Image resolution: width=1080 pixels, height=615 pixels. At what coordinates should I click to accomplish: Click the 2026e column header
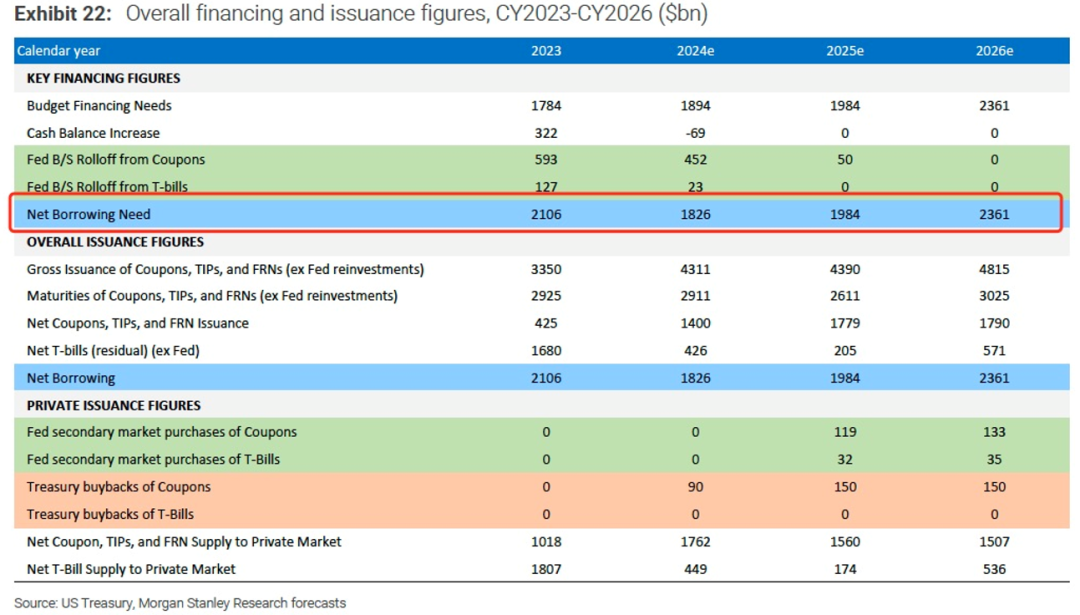click(x=994, y=51)
